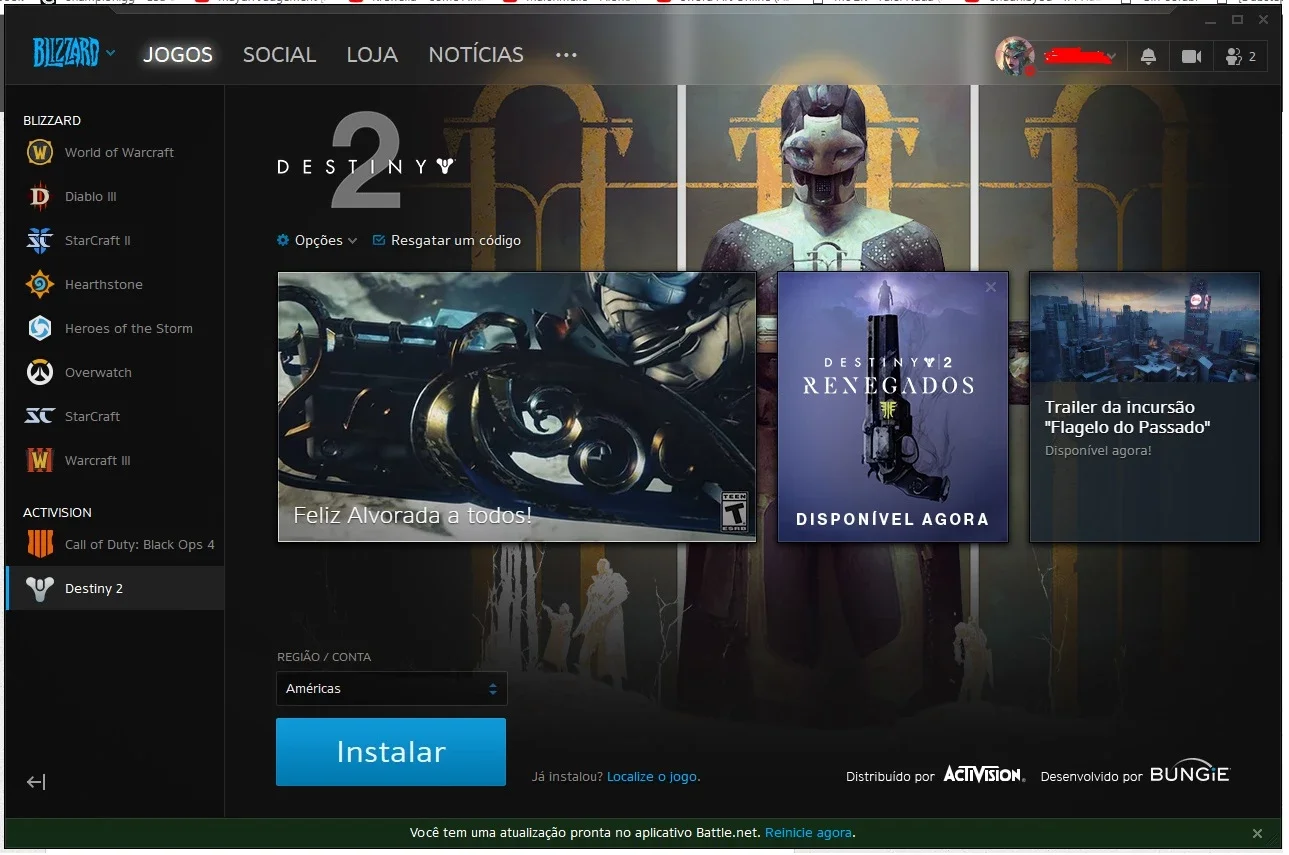
Task: Select Call of Duty: Black Ops 4 icon
Action: [39, 545]
